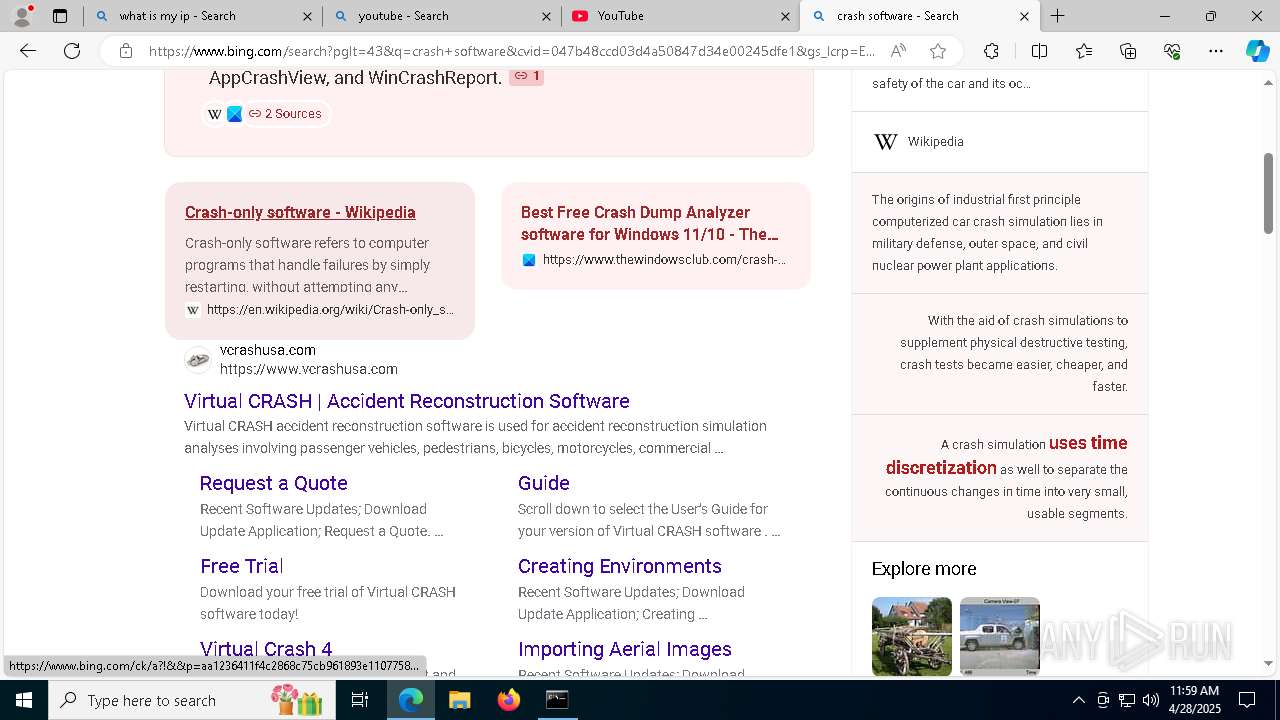Open the tab actions menu icon
The height and width of the screenshot is (720, 1280).
click(60, 16)
